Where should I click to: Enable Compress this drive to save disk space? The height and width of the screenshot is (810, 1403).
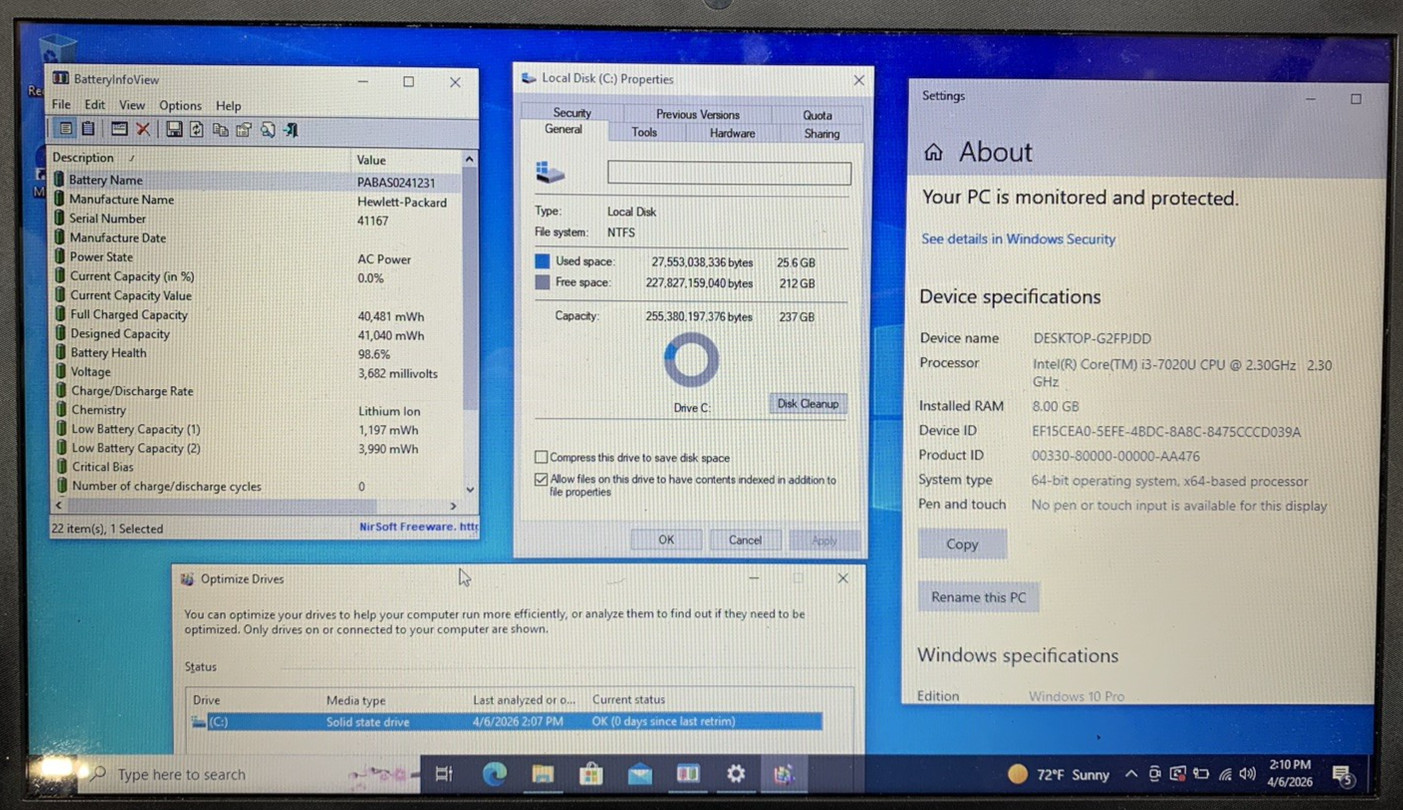click(x=541, y=457)
